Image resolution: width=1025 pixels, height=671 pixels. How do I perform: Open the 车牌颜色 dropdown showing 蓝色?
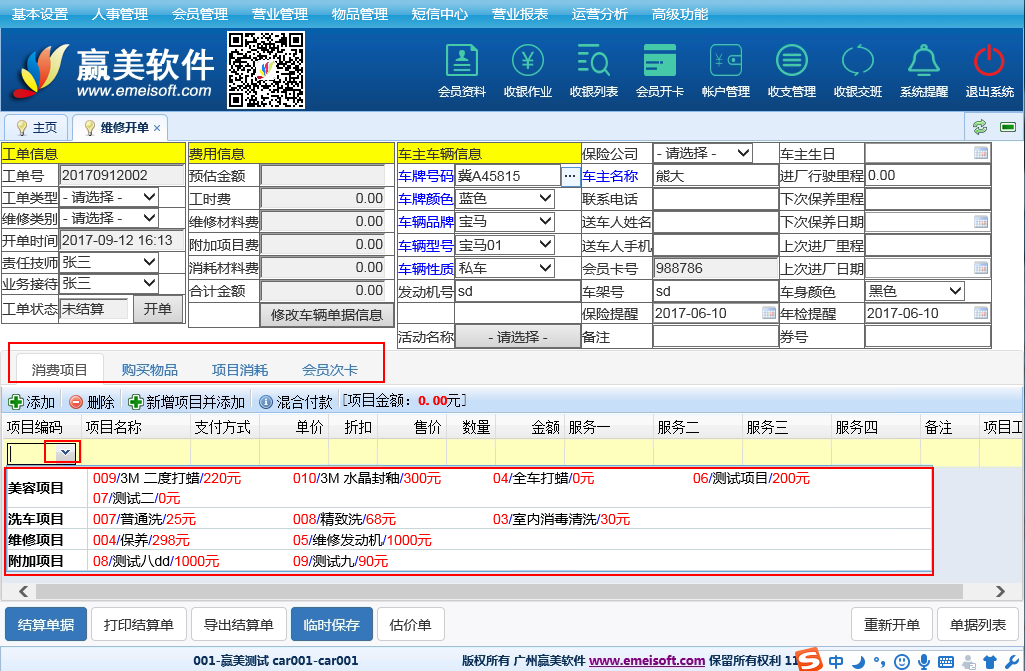[x=505, y=198]
